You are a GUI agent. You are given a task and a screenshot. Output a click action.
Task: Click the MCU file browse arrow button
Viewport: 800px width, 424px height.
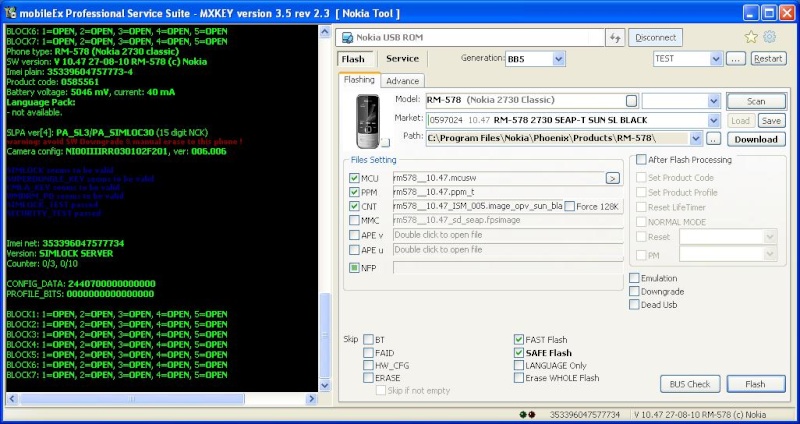point(612,178)
